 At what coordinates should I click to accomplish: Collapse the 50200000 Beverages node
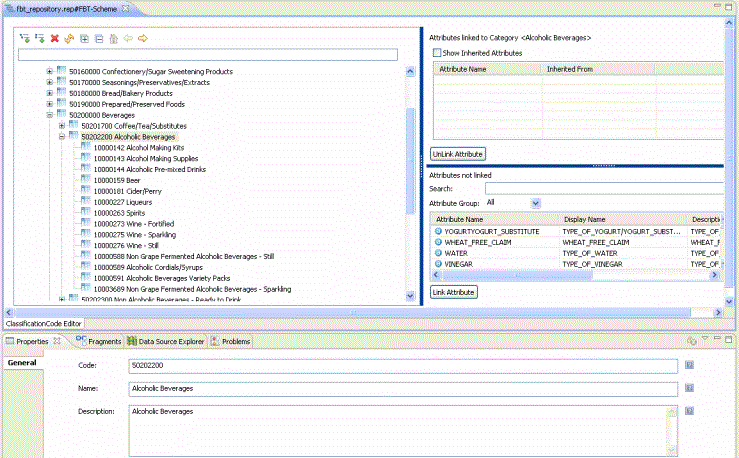coord(50,115)
